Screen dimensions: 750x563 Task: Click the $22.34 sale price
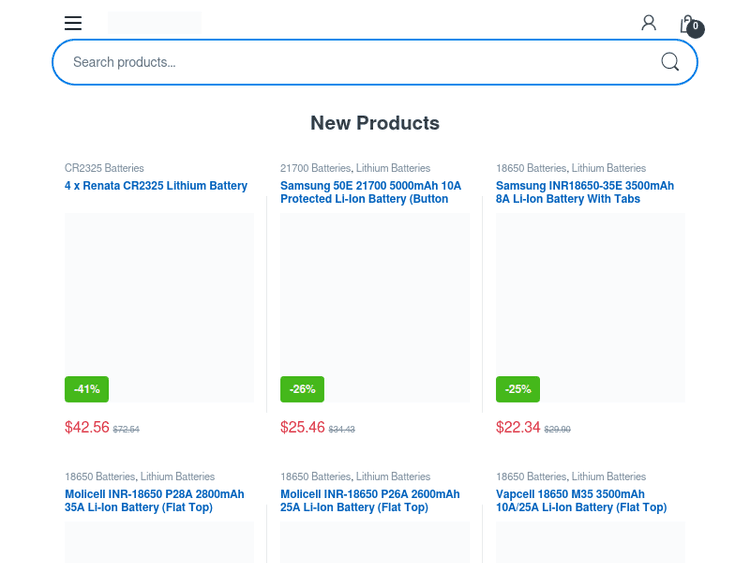coord(518,428)
